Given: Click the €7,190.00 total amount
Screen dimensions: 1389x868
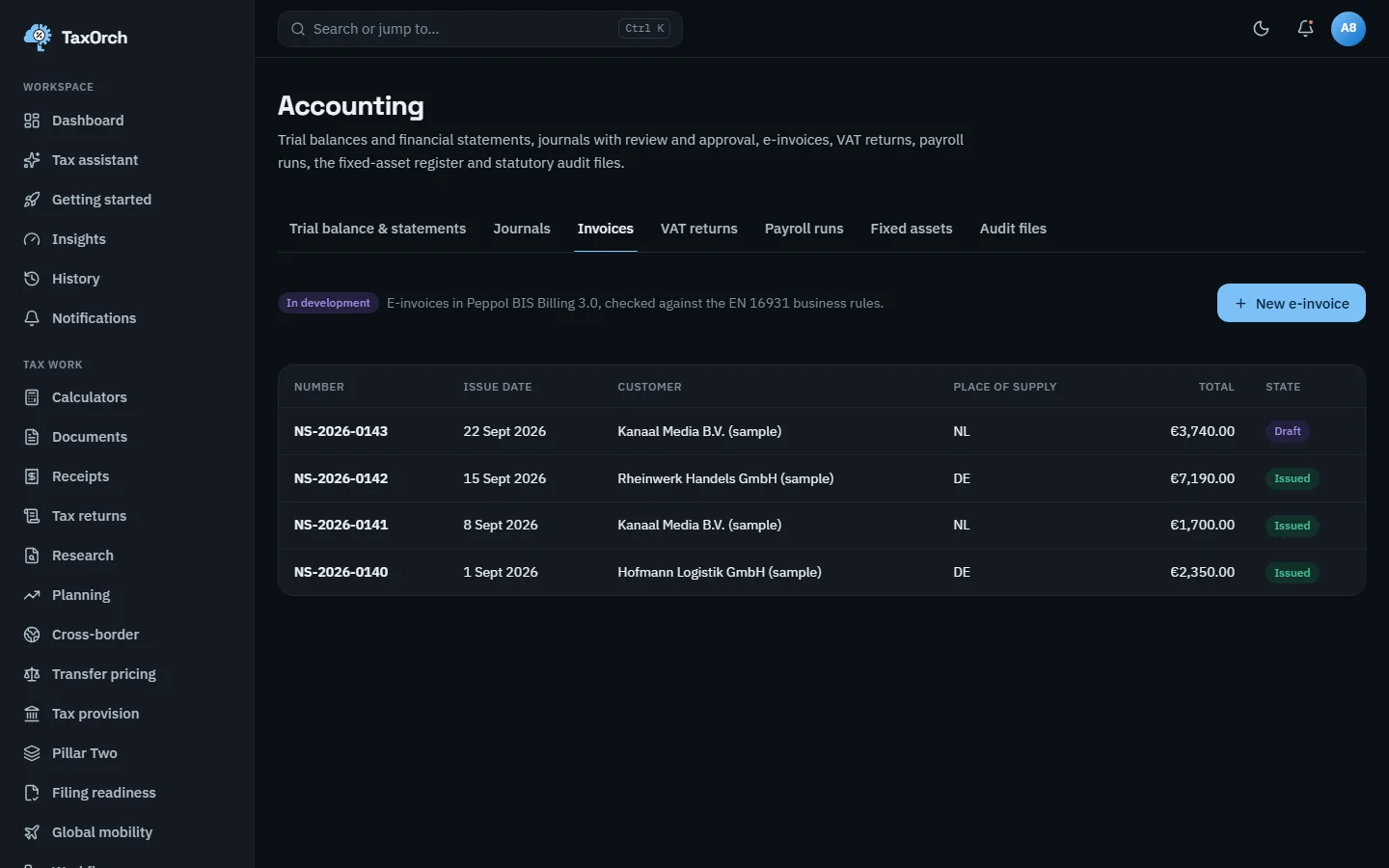Looking at the screenshot, I should click(1202, 478).
